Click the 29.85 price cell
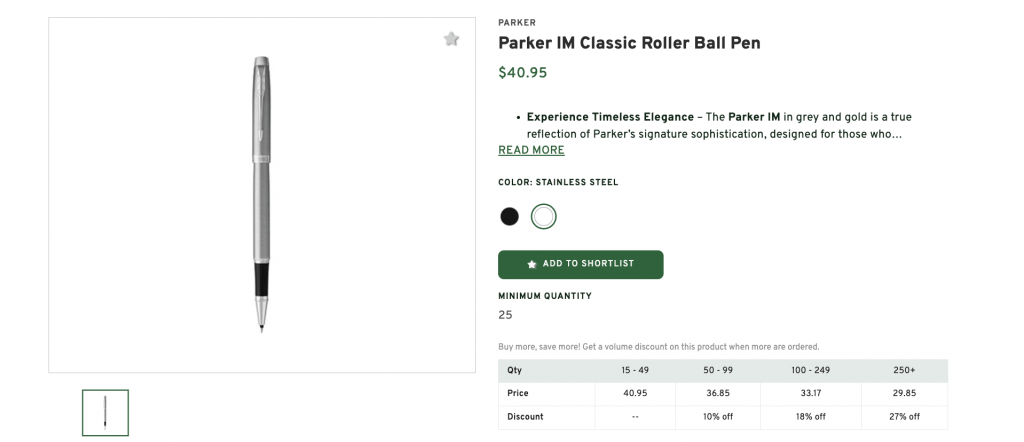Image resolution: width=1024 pixels, height=442 pixels. [x=904, y=393]
